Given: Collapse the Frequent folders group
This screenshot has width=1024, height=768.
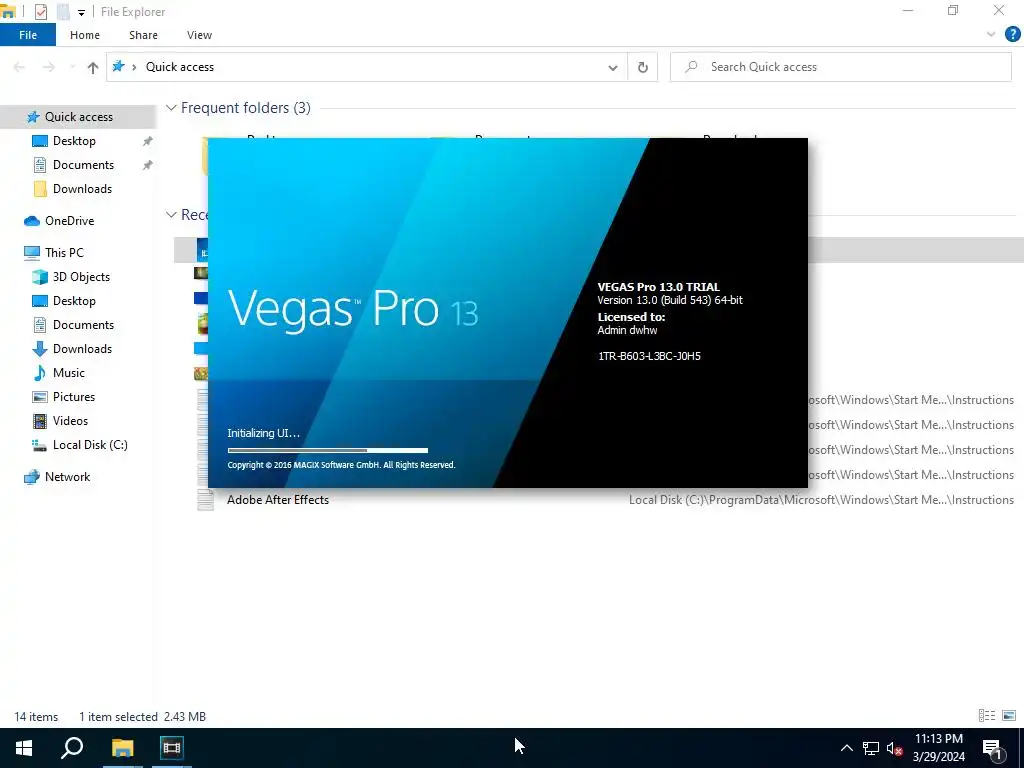Looking at the screenshot, I should (171, 108).
